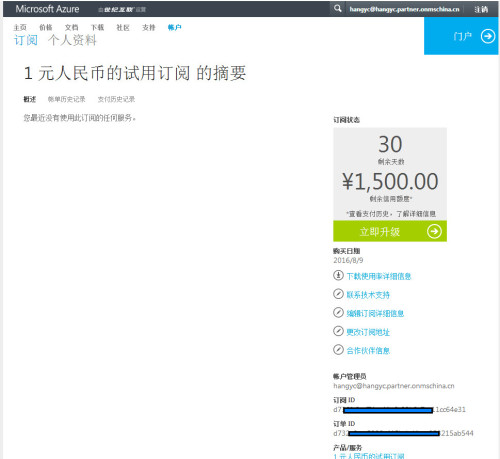Open the 文档 documentation menu item
500x459 pixels.
click(x=71, y=27)
